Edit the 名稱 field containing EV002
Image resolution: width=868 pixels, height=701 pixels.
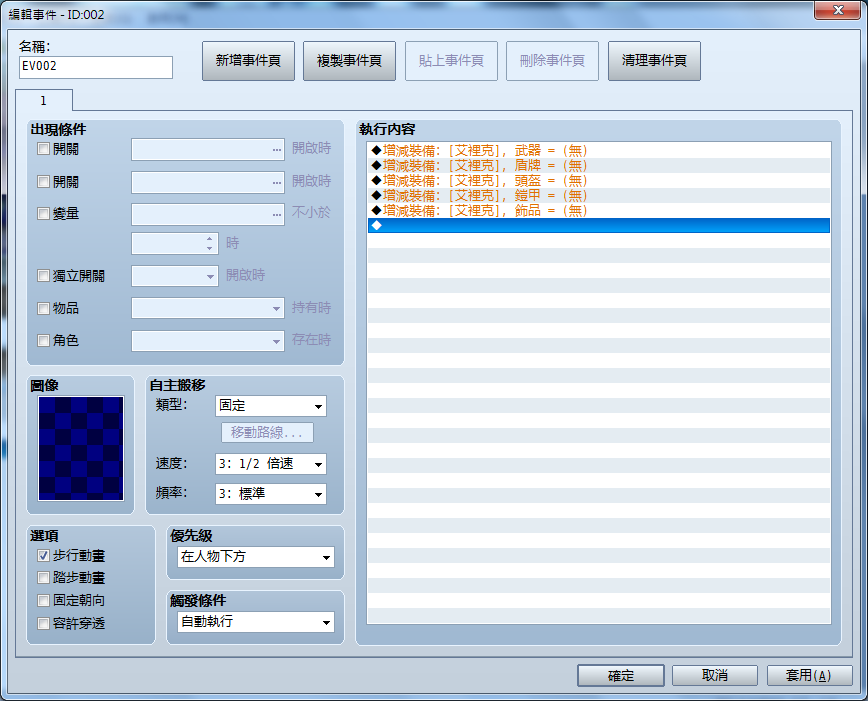(96, 67)
